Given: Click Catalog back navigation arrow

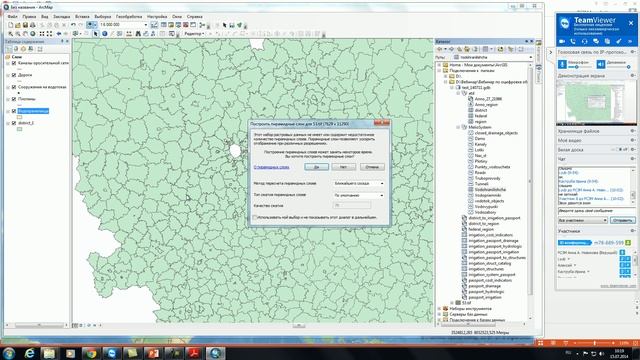Looking at the screenshot, I should [x=440, y=49].
